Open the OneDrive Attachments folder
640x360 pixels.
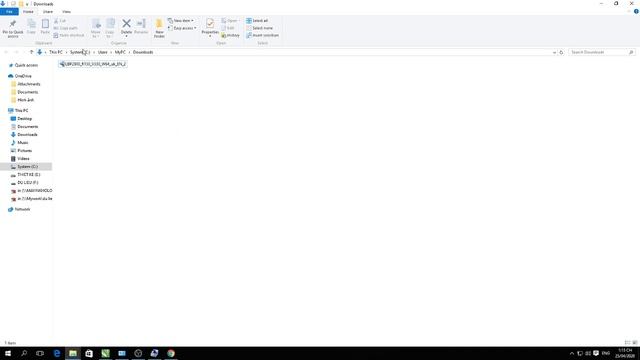pos(29,84)
